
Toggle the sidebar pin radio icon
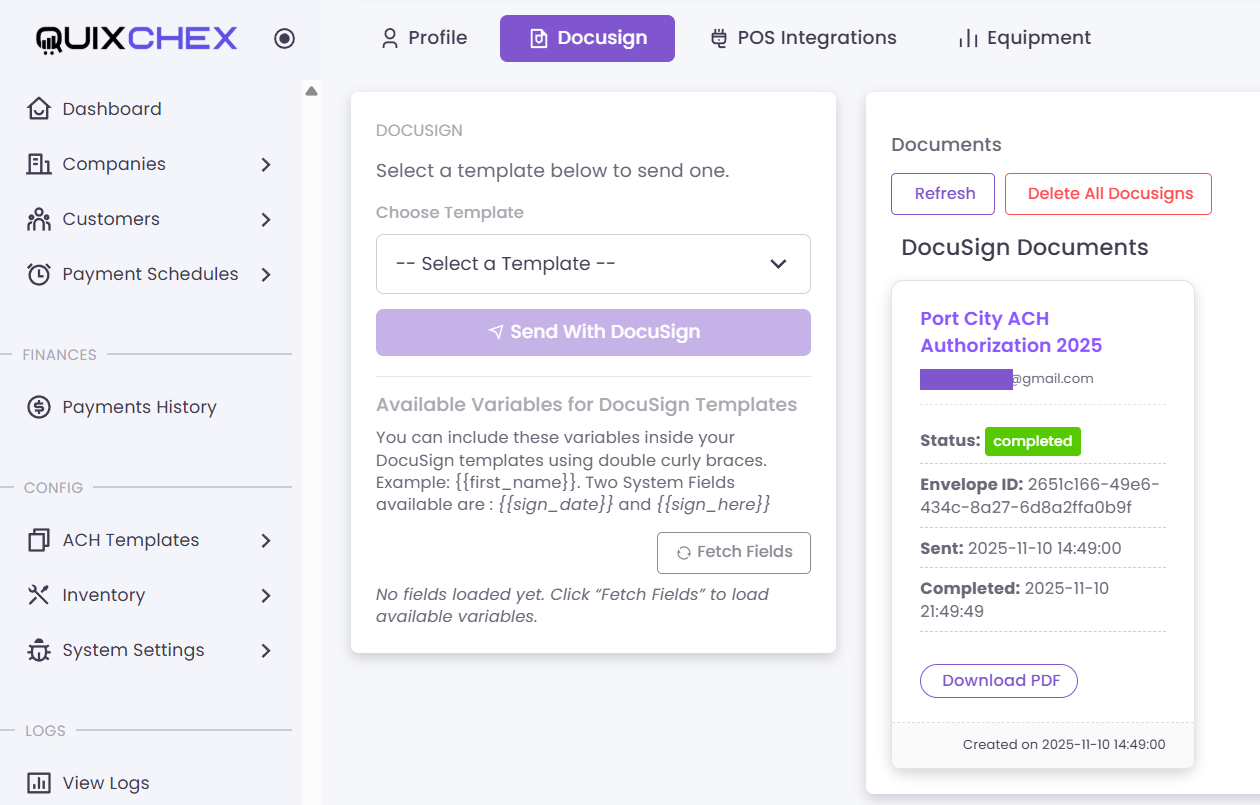coord(284,38)
